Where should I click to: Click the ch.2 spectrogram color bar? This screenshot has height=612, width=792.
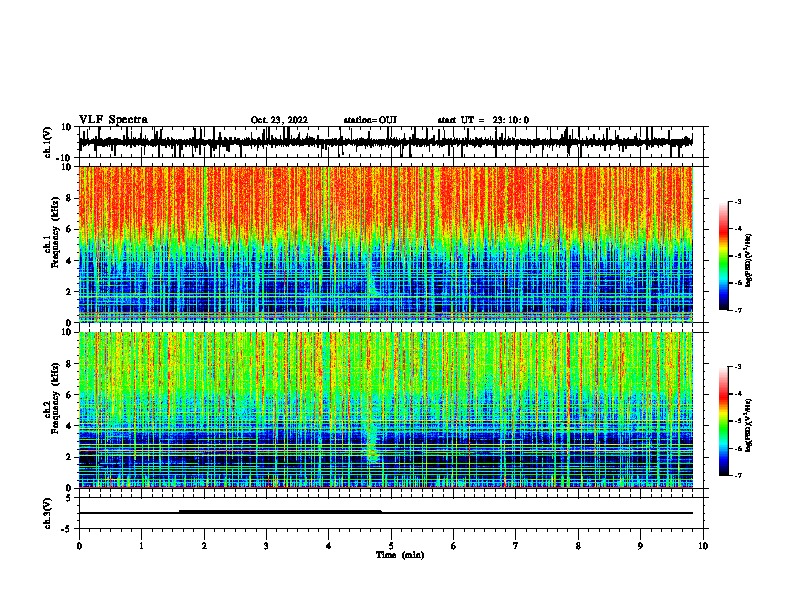click(723, 421)
